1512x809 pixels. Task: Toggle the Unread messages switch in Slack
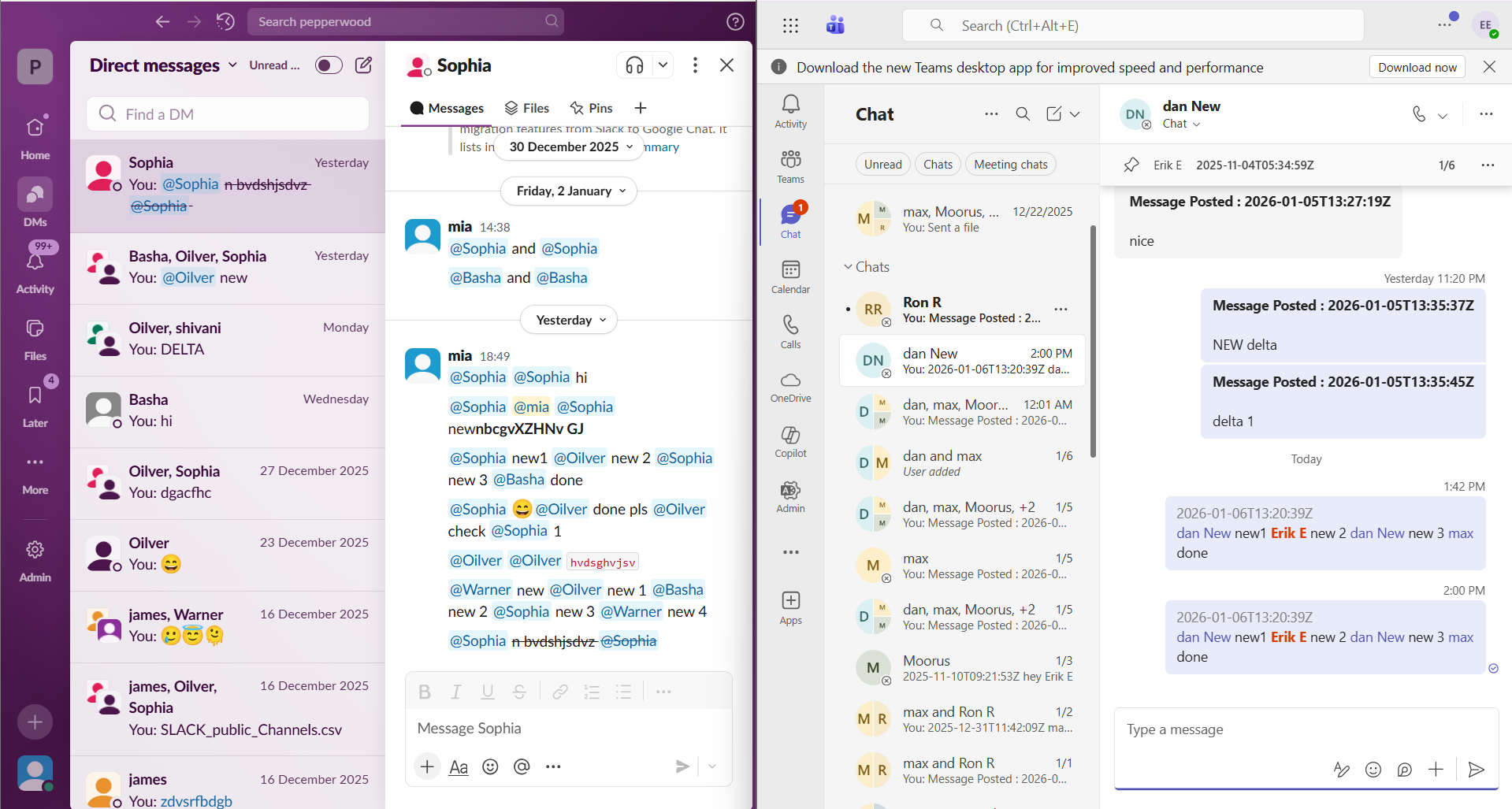(x=328, y=65)
